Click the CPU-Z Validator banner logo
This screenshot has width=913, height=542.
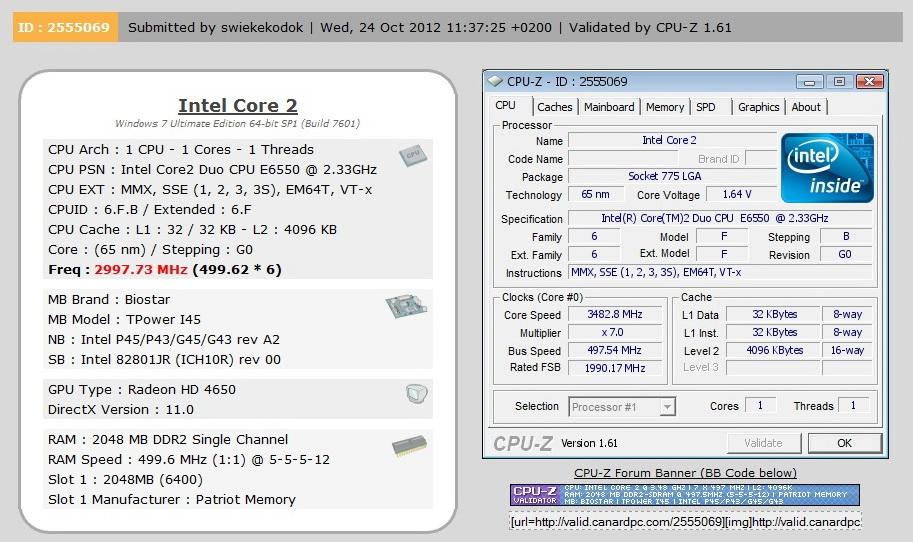pyautogui.click(x=536, y=495)
